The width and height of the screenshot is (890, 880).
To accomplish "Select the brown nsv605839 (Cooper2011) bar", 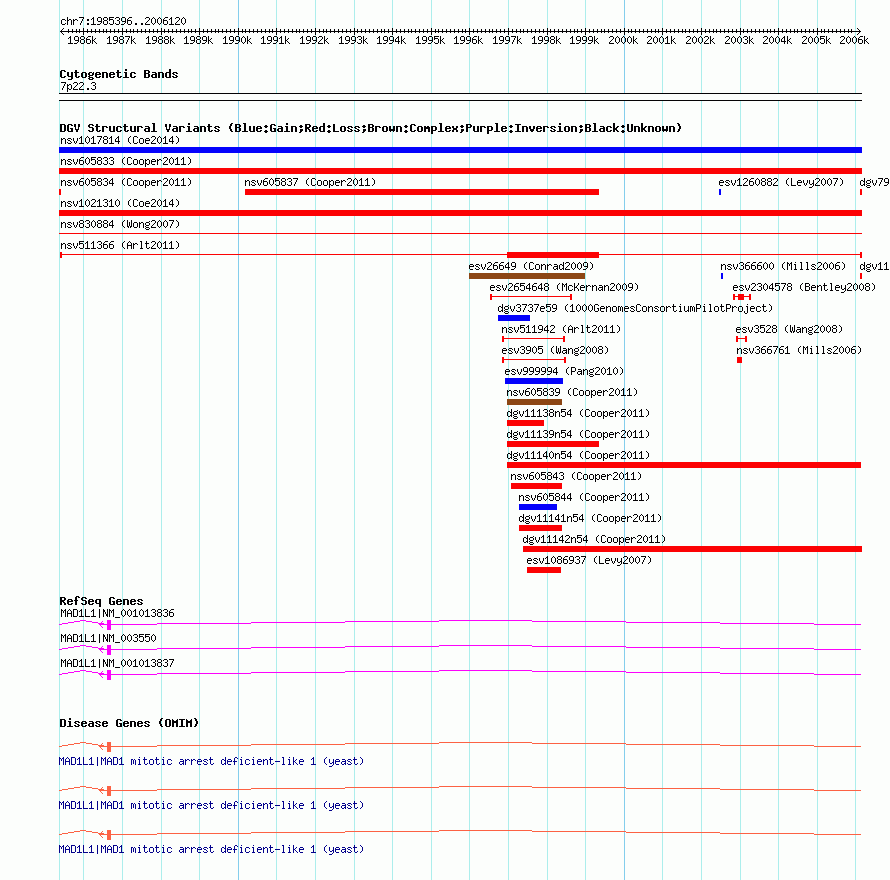I will [x=534, y=402].
